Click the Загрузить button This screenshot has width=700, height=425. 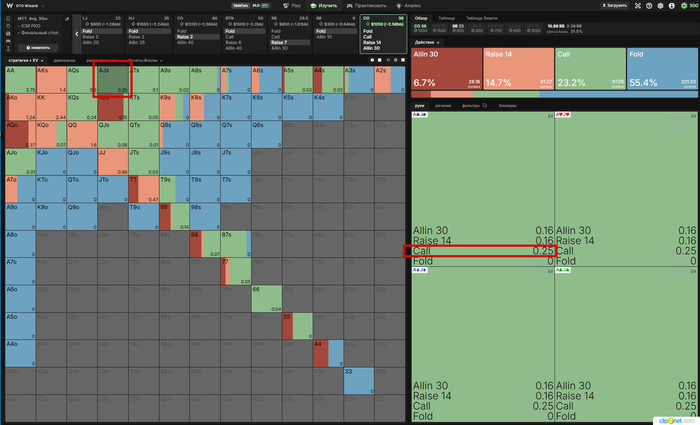pos(614,6)
